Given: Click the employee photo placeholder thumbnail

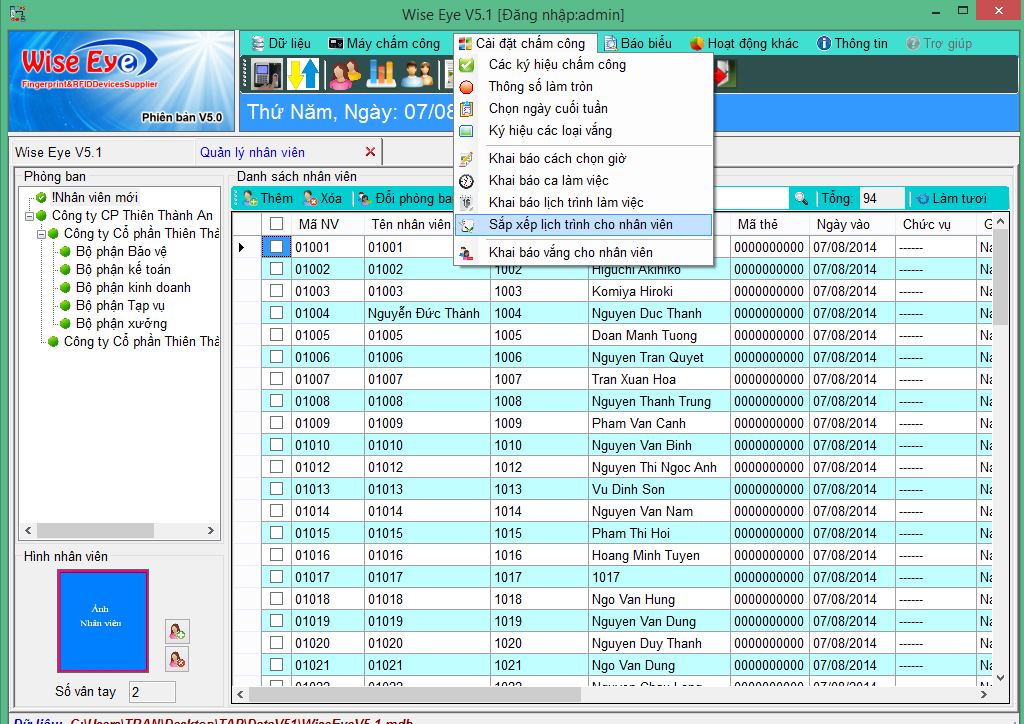Looking at the screenshot, I should point(103,620).
